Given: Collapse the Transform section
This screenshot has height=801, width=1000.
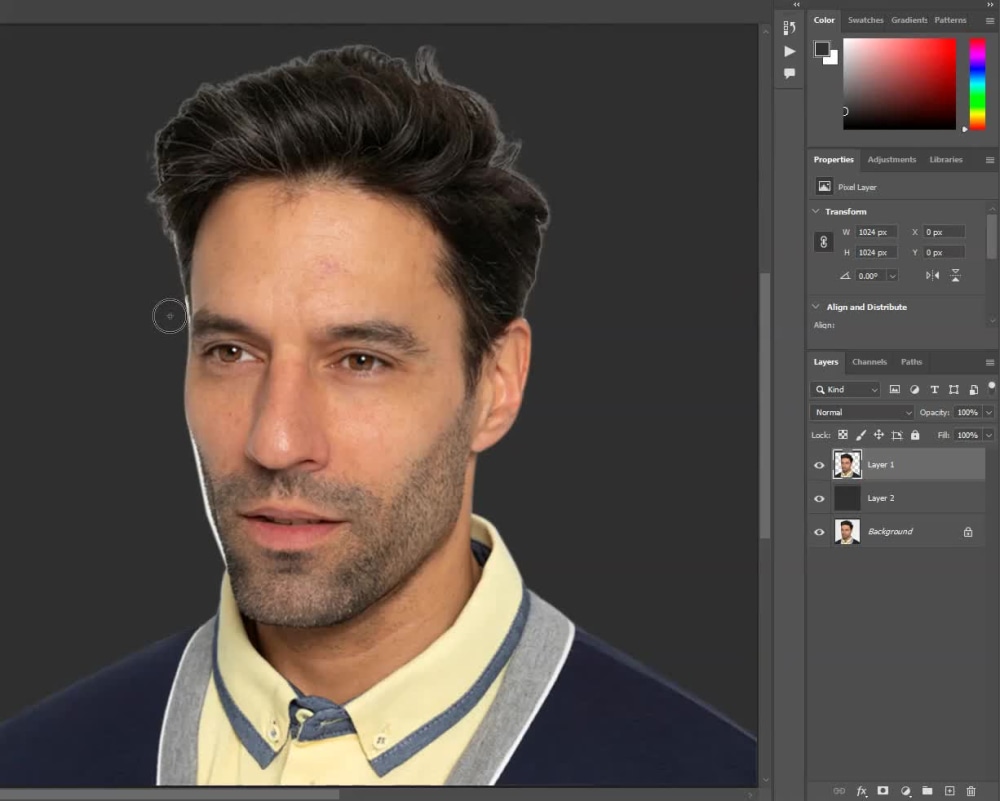Looking at the screenshot, I should pos(816,211).
